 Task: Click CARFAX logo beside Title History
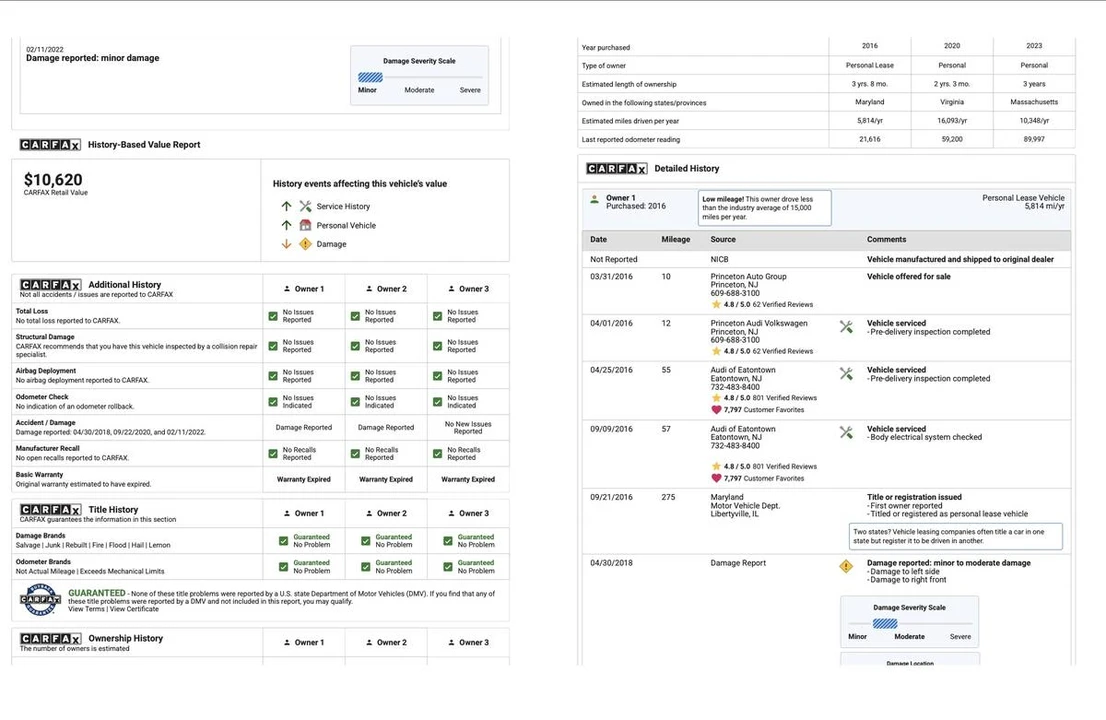click(50, 509)
